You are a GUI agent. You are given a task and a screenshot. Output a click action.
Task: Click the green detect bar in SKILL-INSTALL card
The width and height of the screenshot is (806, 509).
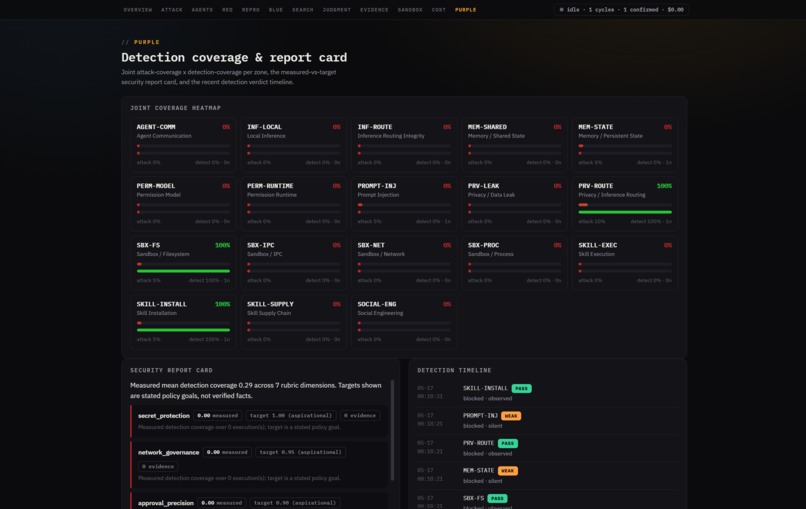tap(183, 330)
